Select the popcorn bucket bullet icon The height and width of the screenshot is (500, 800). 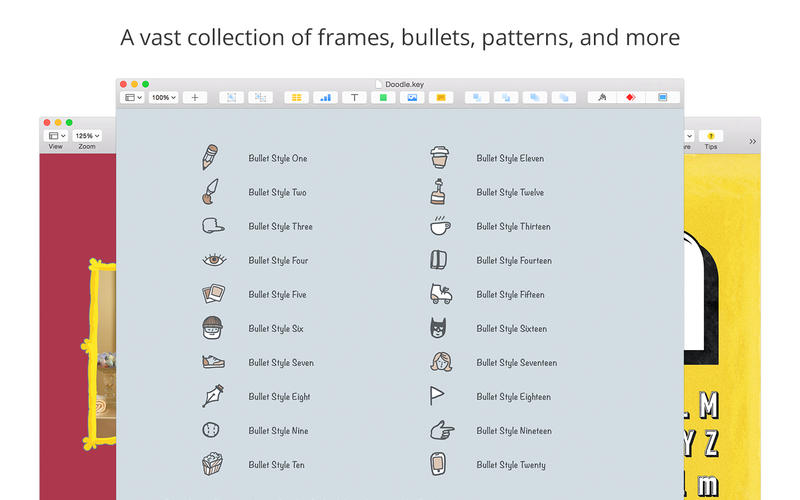pos(212,464)
